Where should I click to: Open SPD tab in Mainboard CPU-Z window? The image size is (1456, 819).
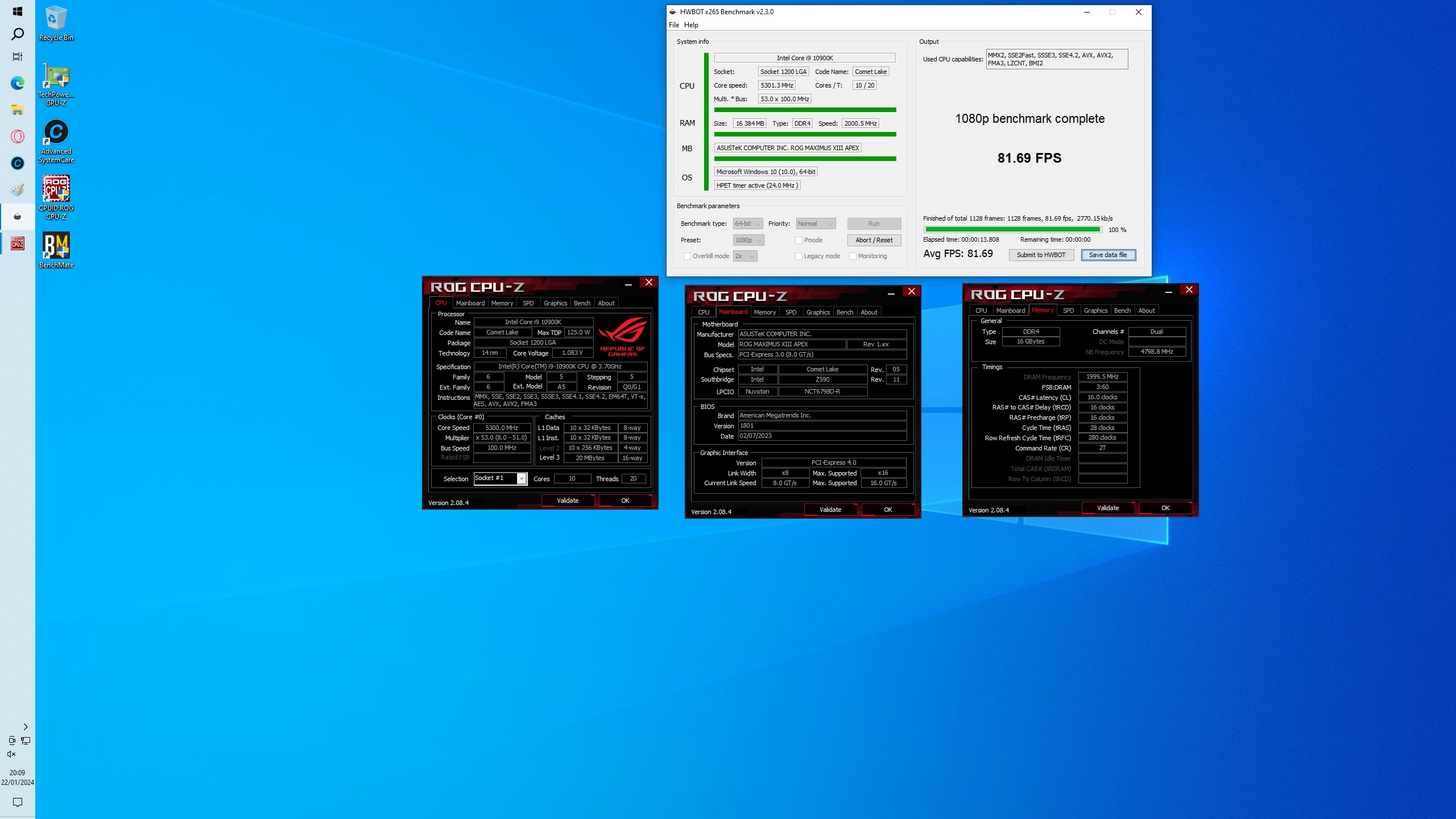(x=791, y=312)
